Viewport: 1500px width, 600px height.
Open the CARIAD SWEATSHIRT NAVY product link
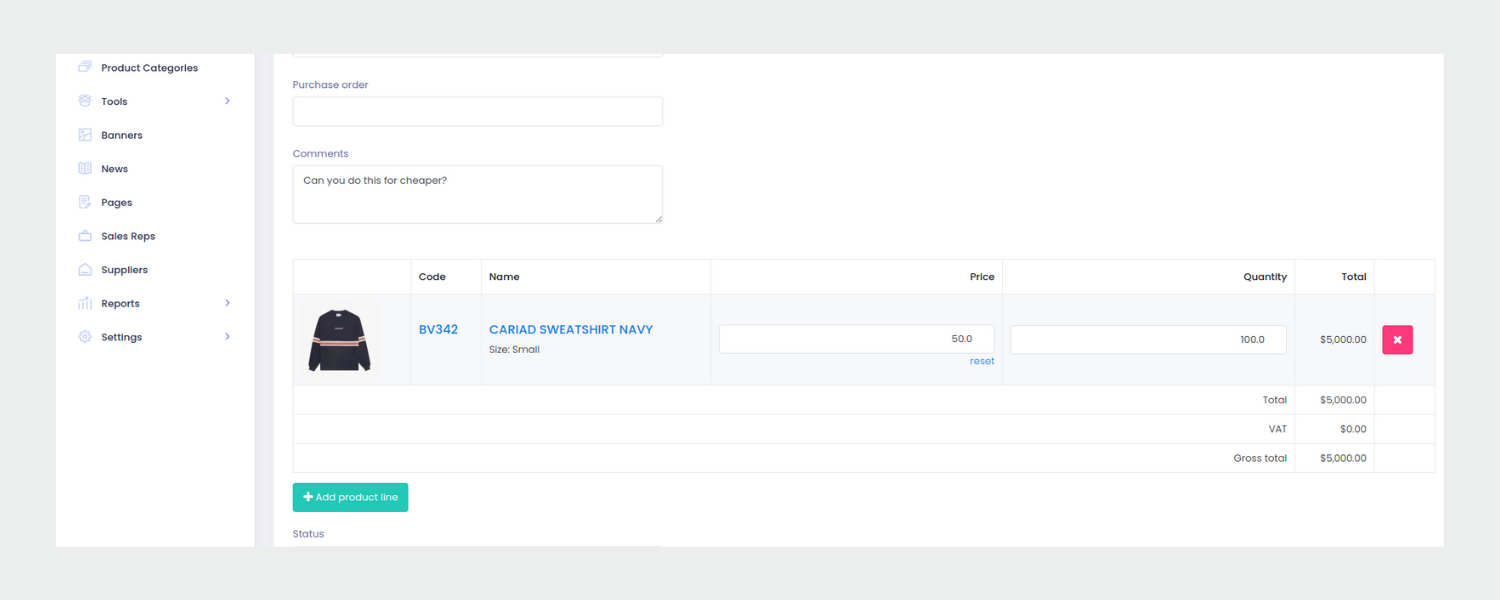(570, 329)
